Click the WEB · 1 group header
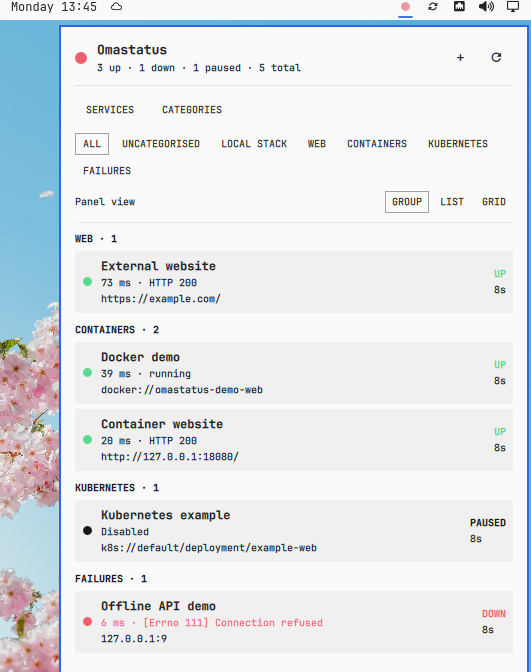 pos(96,239)
